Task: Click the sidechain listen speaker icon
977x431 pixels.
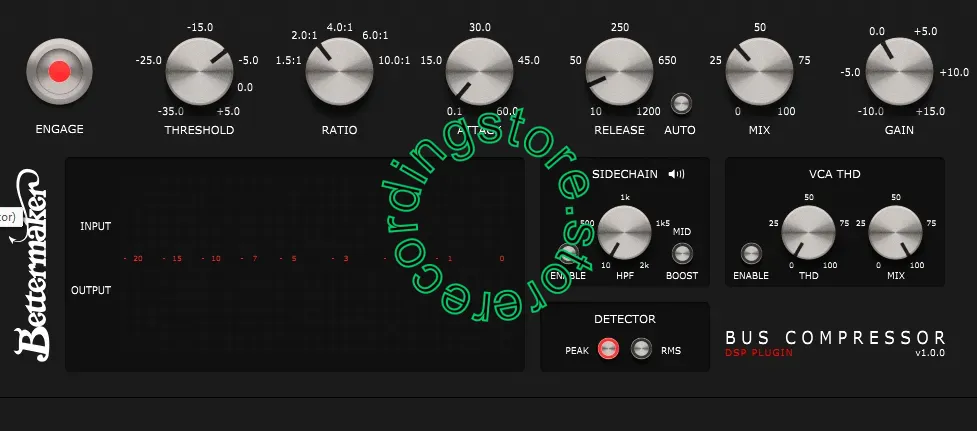Action: pyautogui.click(x=676, y=174)
